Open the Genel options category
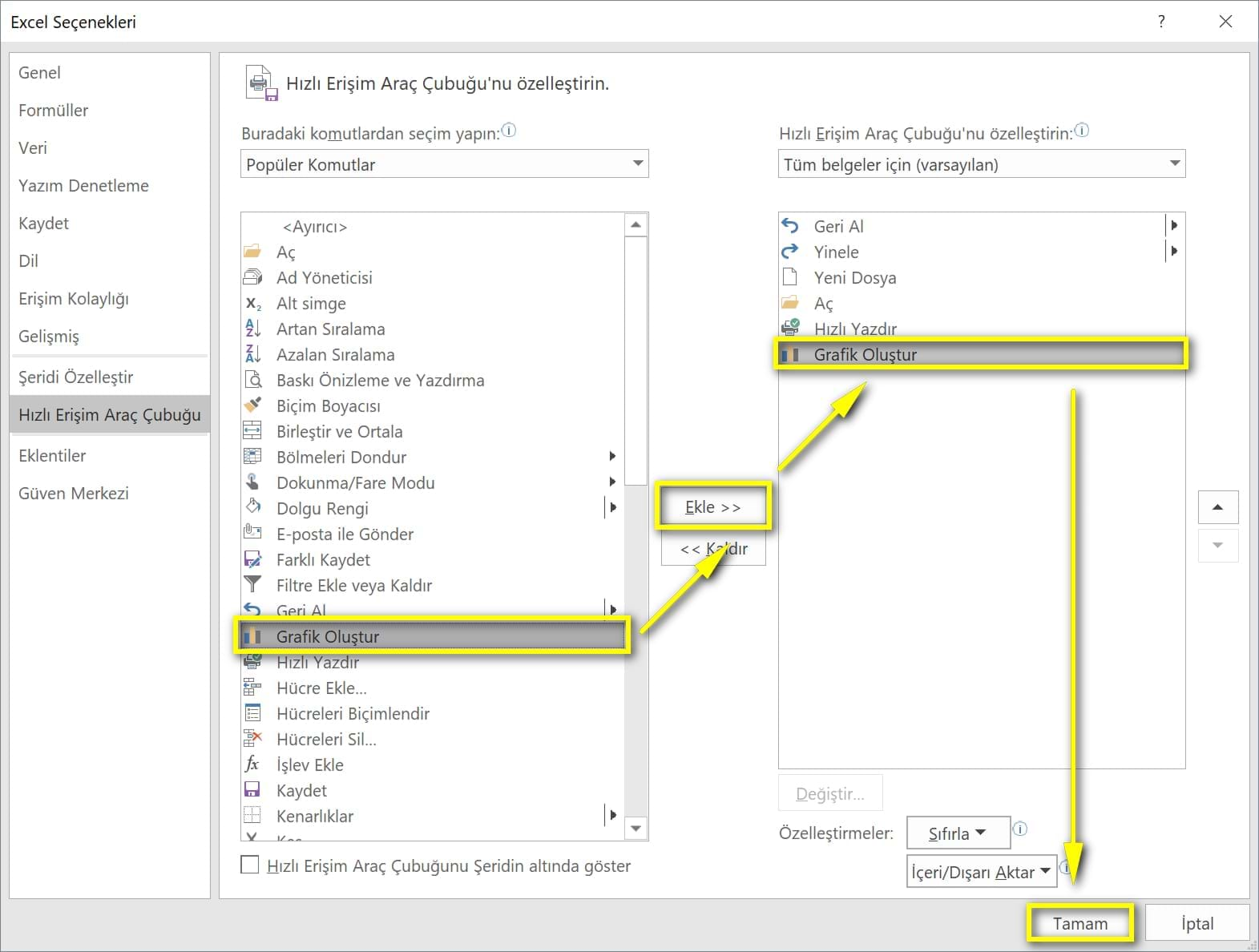Image resolution: width=1259 pixels, height=952 pixels. pos(110,72)
